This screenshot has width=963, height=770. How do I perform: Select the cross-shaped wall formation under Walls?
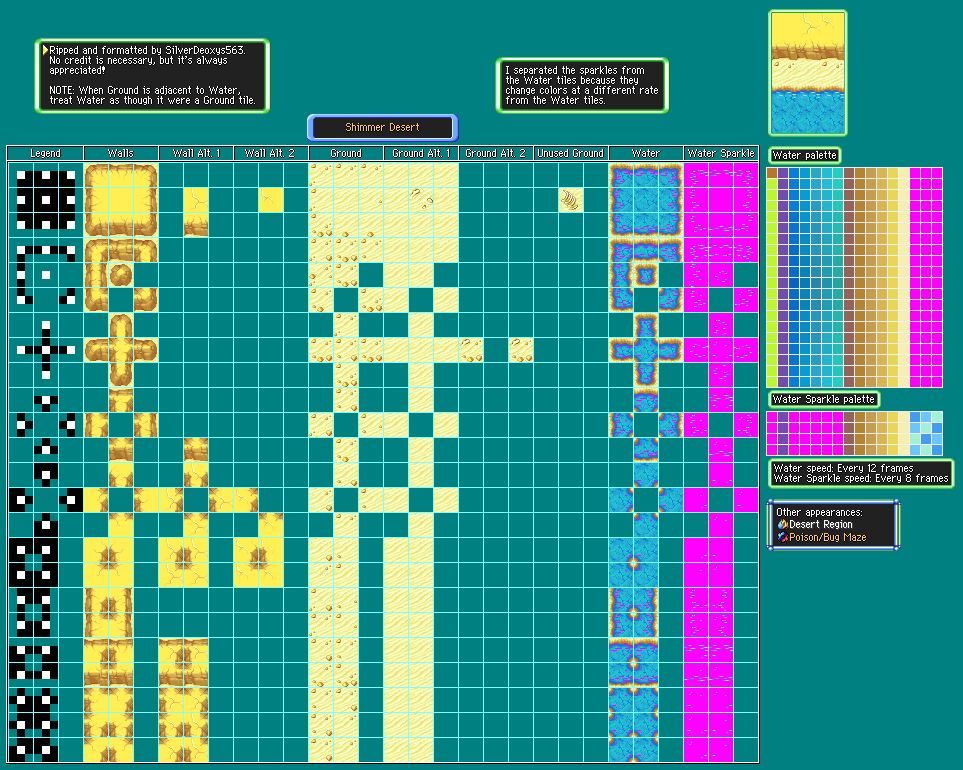(x=121, y=350)
